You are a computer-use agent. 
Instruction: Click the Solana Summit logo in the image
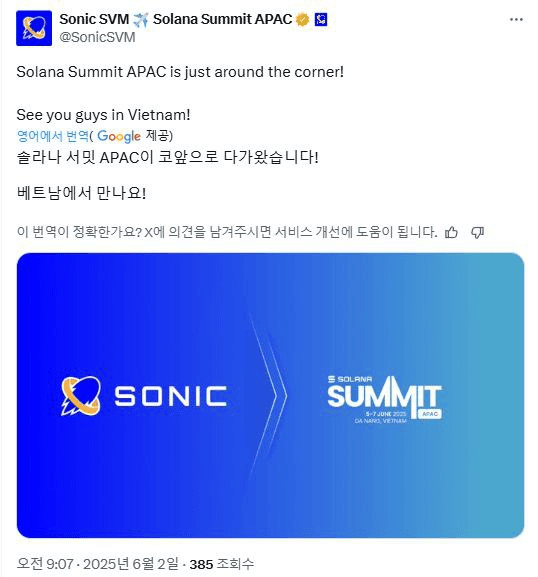click(384, 399)
